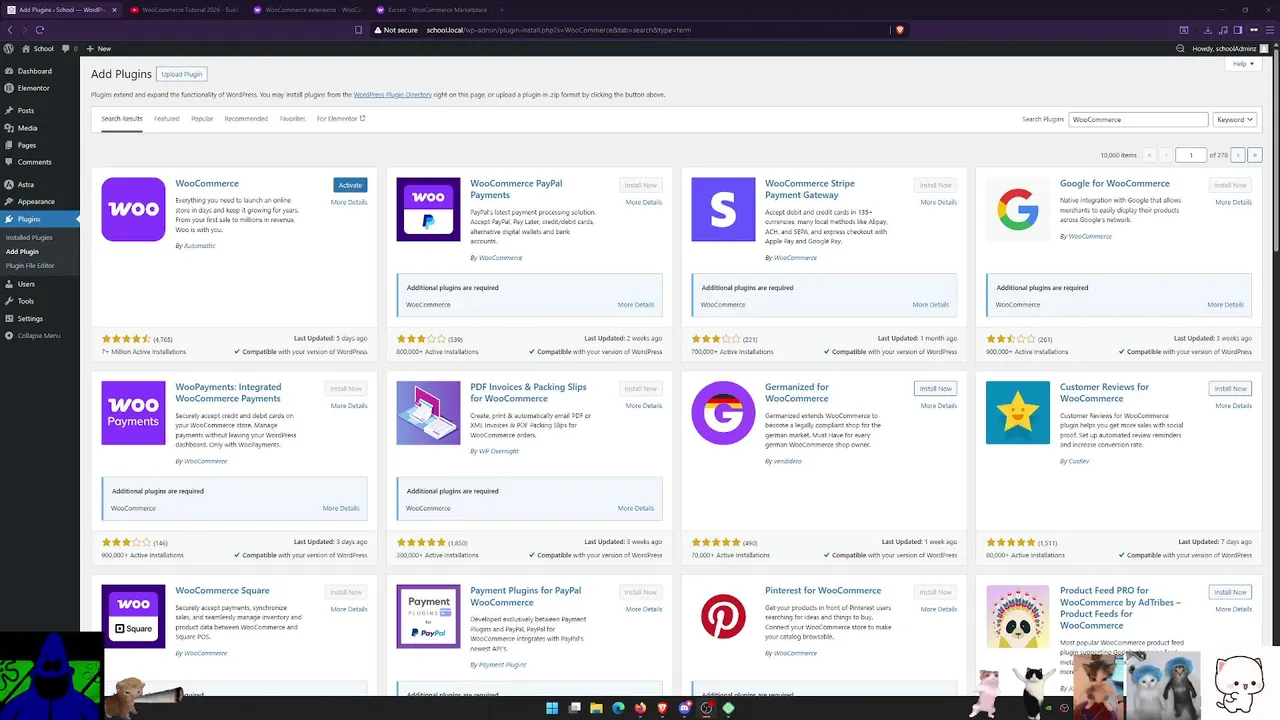Open the comments bubble in admin bar

point(70,48)
